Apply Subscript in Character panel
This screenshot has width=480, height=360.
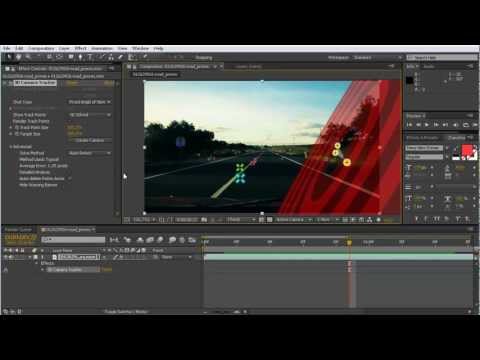coord(468,219)
